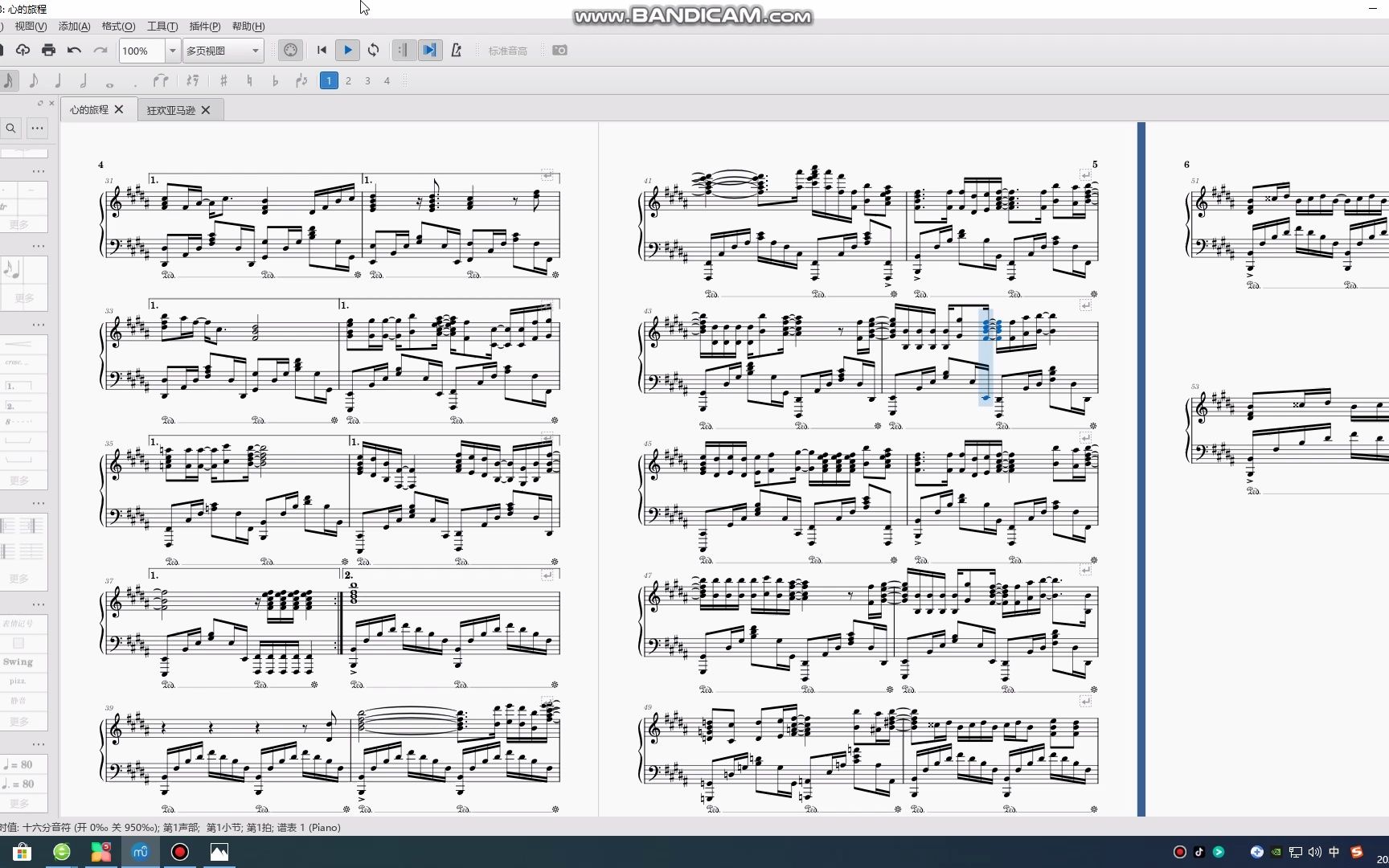Screen dimensions: 1389x868
Task: Open the 帮助(H) menu
Action: point(248,27)
